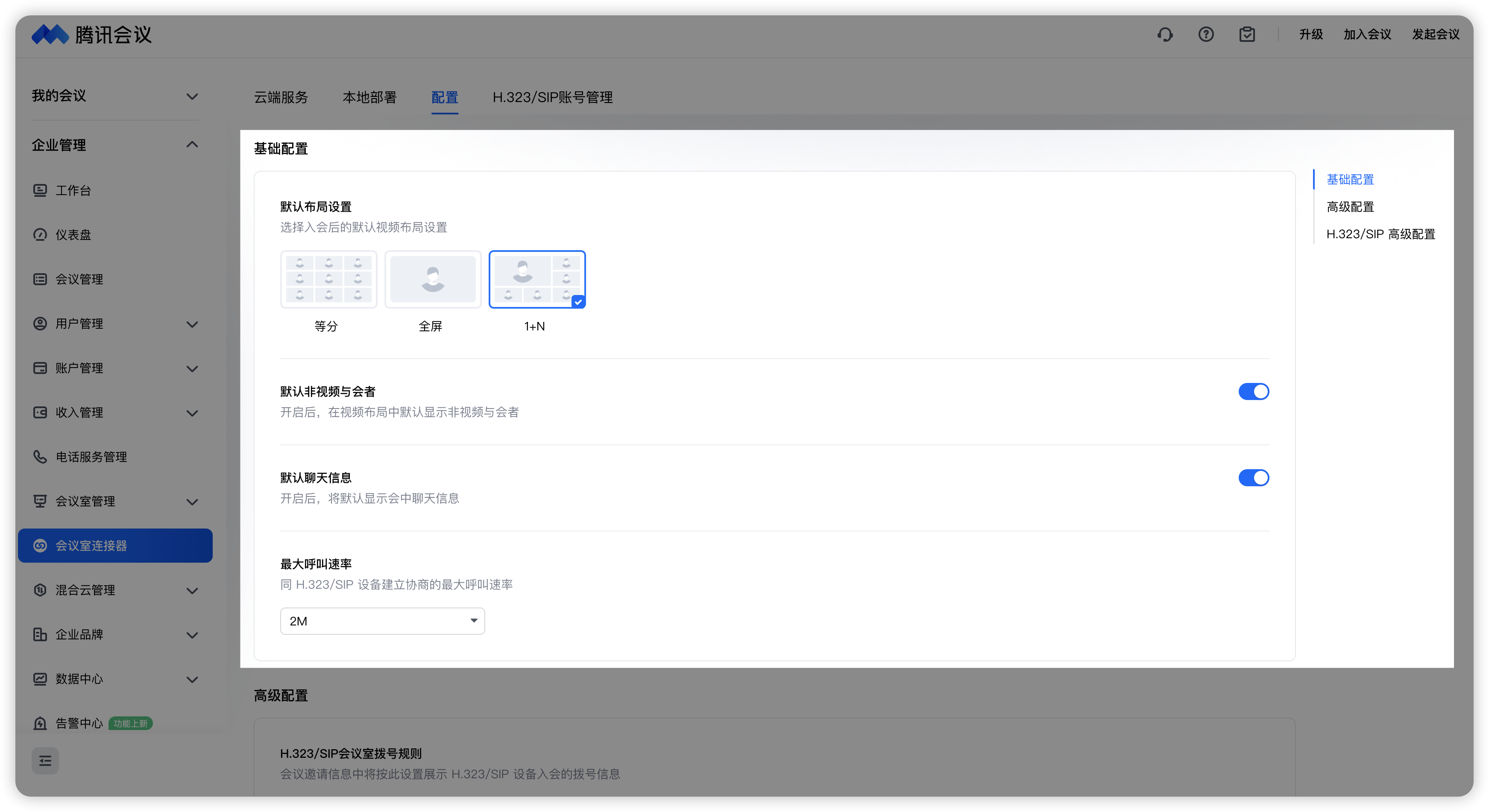Click the 混合云管理 shield icon
The width and height of the screenshot is (1489, 812).
point(40,590)
